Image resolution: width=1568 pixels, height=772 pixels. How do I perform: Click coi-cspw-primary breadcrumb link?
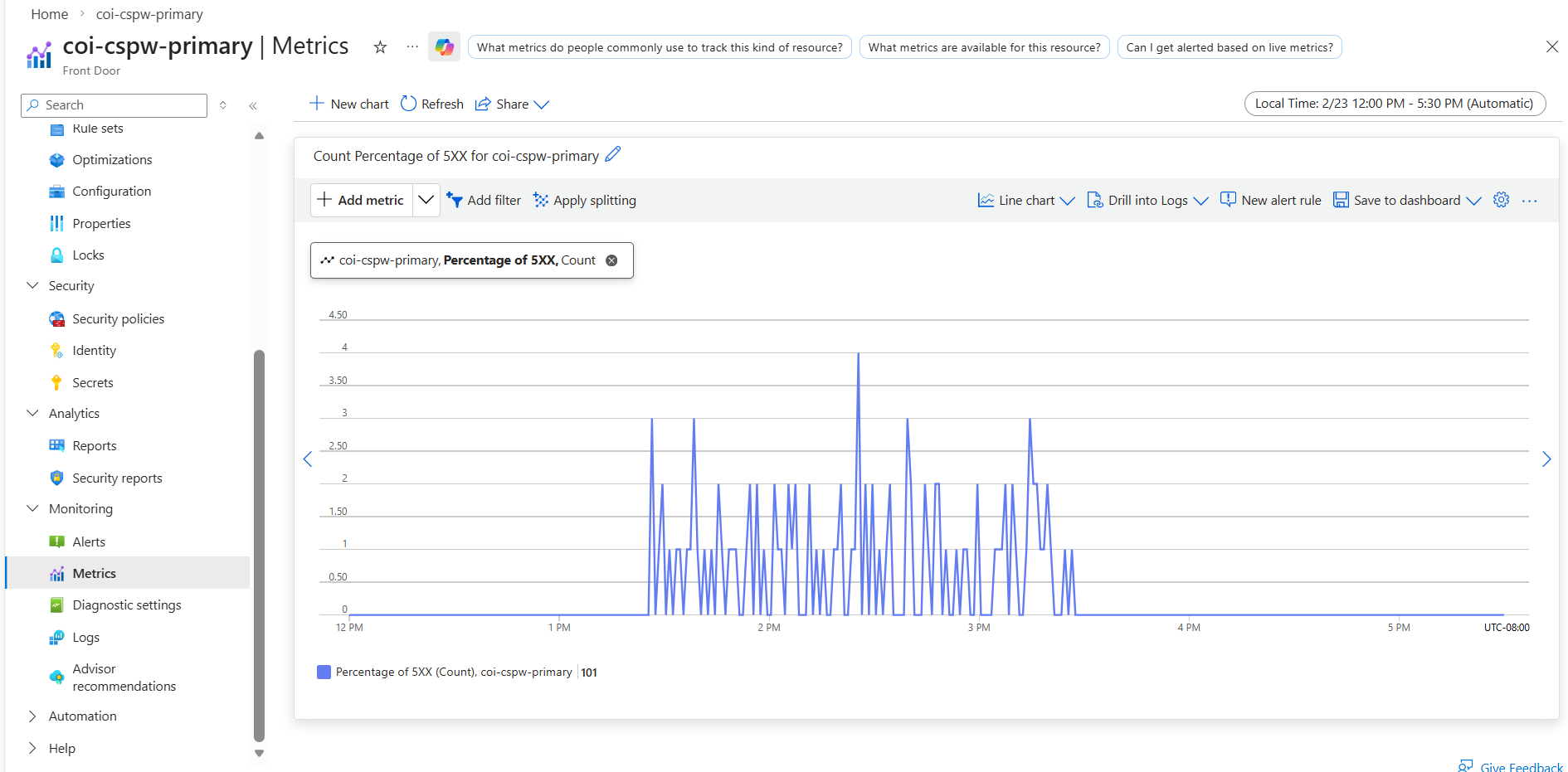point(149,14)
